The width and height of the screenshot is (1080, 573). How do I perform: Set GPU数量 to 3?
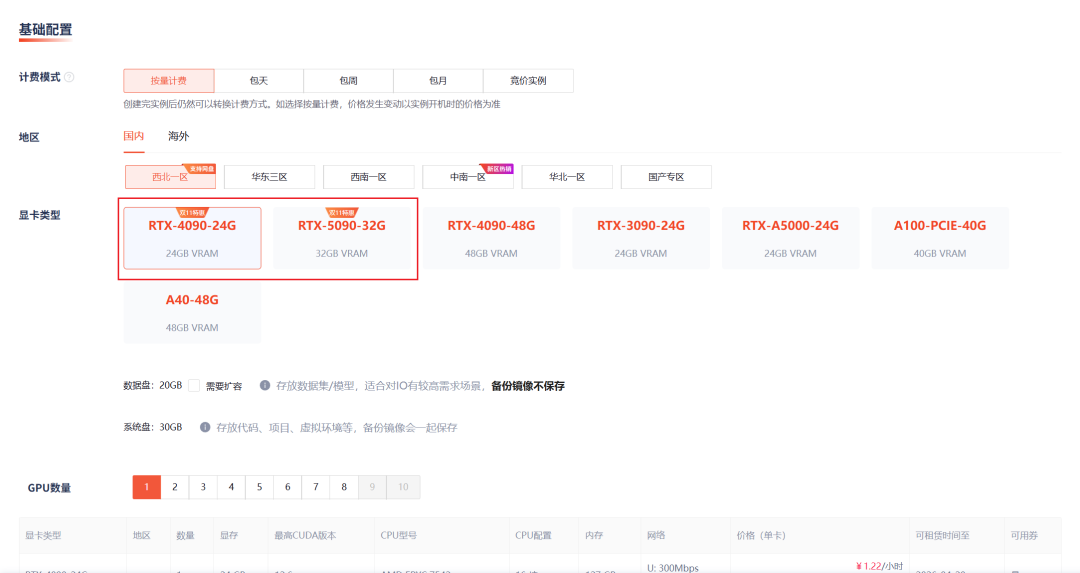pyautogui.click(x=203, y=487)
